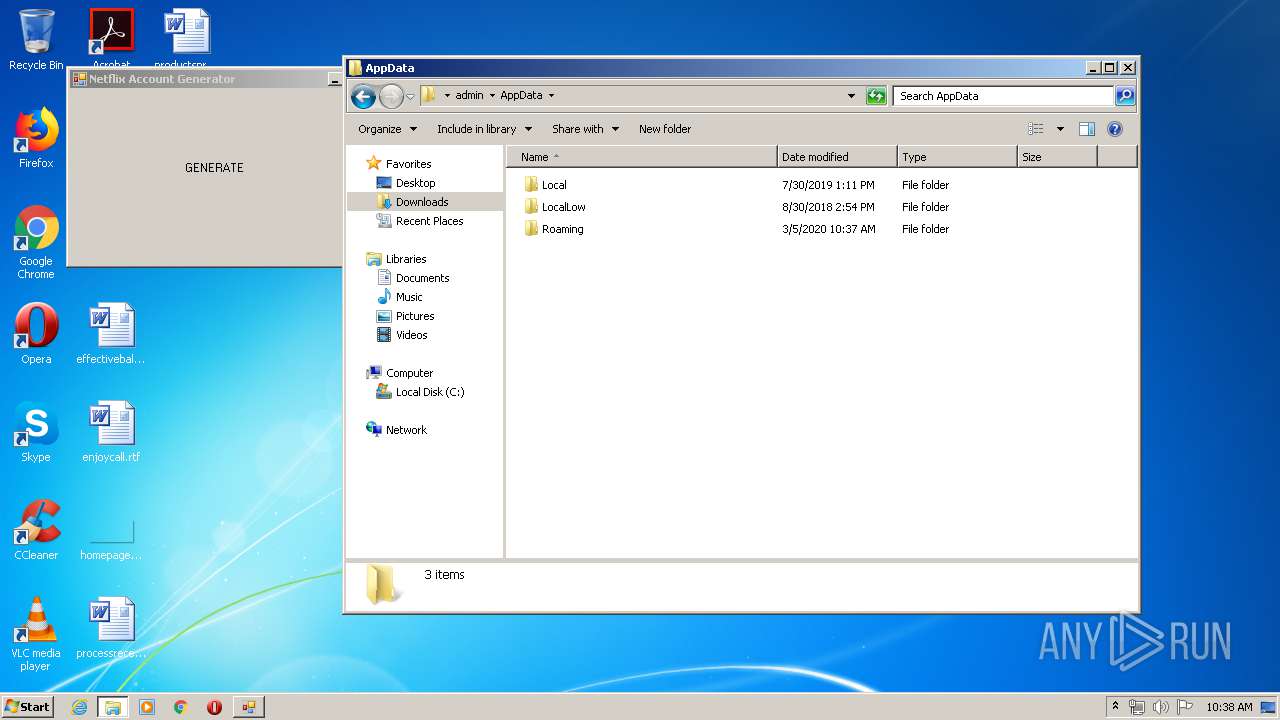Select the VLC media player shortcut
1280x720 pixels.
(x=36, y=634)
